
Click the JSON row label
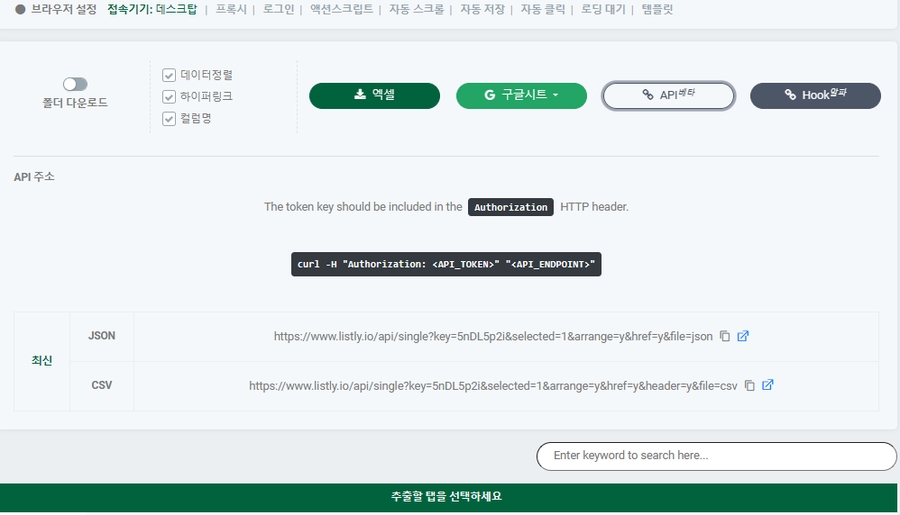pos(102,336)
